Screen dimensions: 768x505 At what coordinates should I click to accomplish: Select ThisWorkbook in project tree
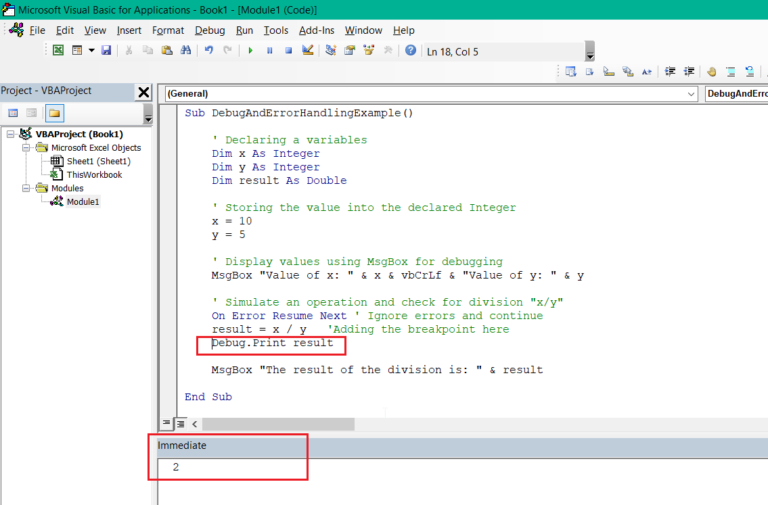tap(94, 174)
